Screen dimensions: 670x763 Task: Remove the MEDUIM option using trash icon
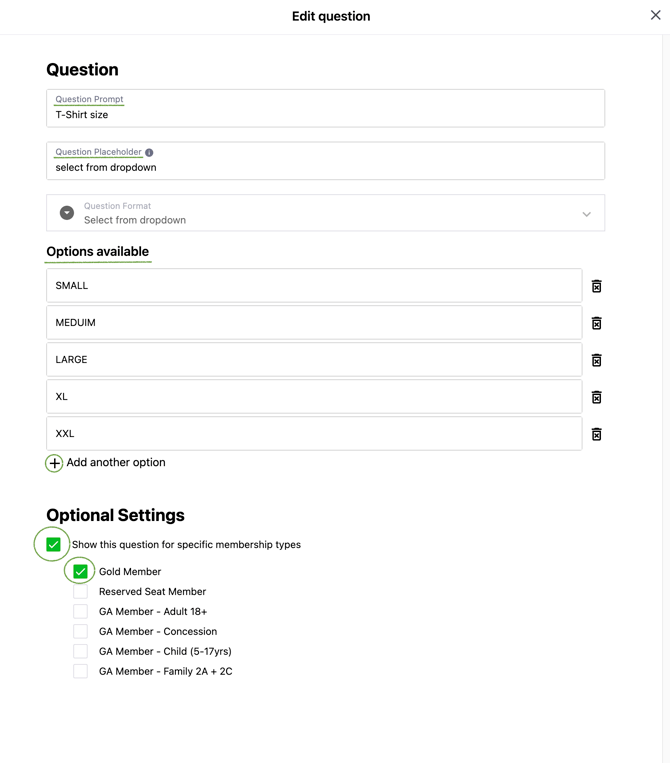click(596, 323)
